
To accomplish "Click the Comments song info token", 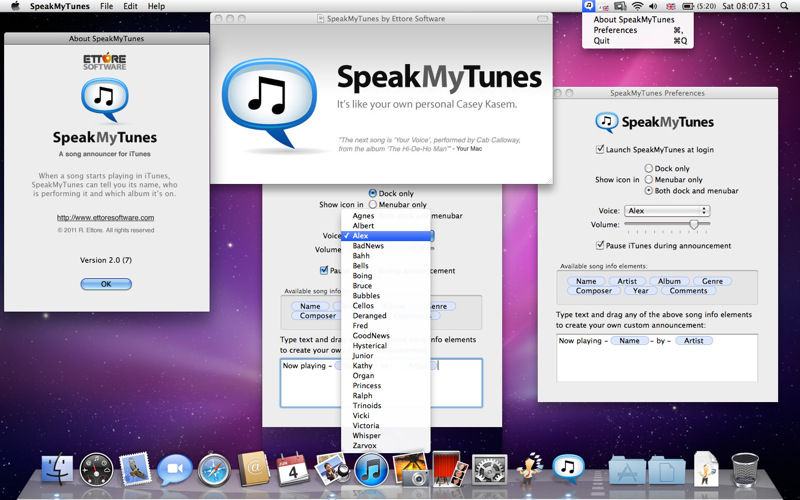I will point(688,291).
